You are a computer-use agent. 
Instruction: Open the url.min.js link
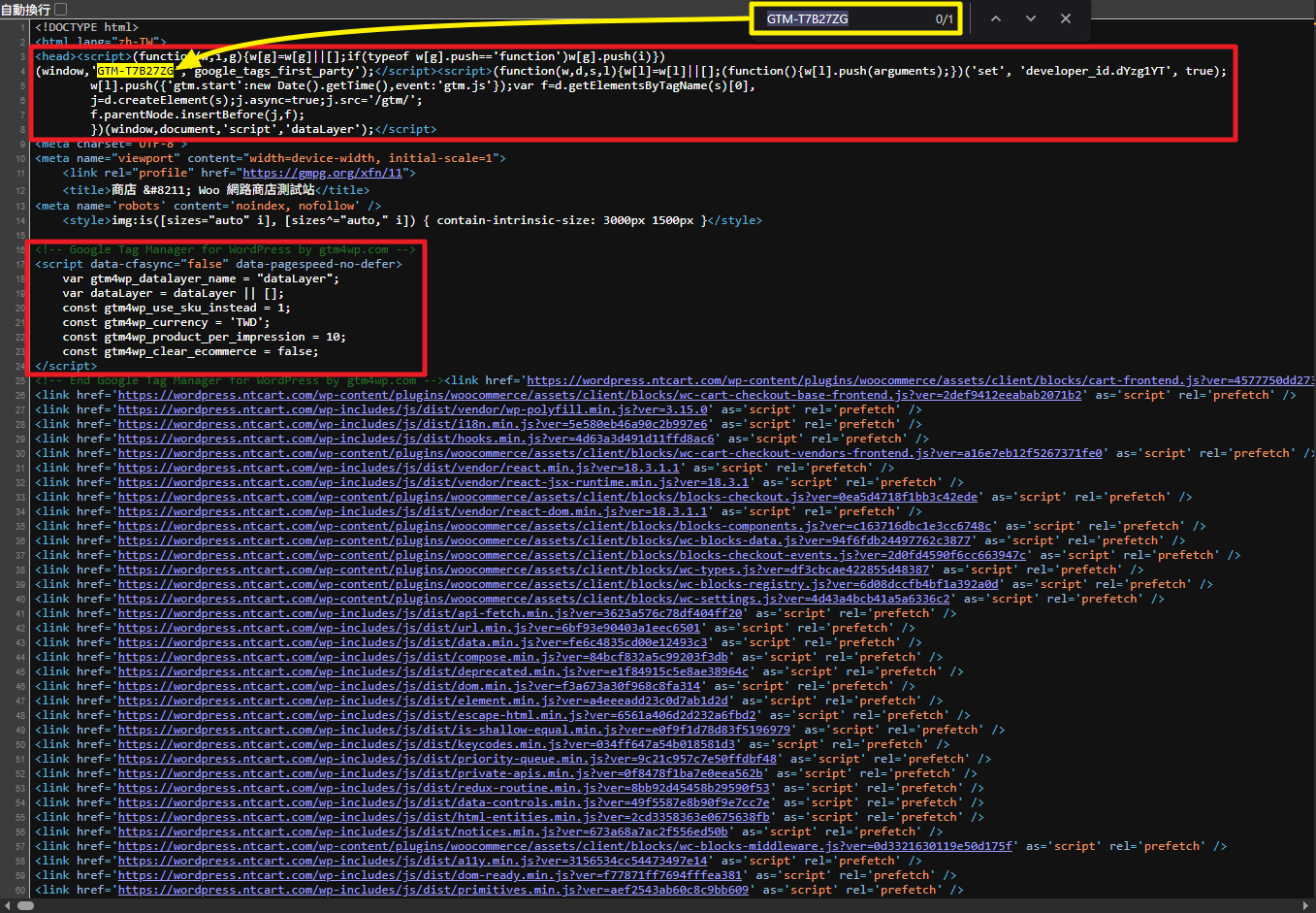click(409, 628)
